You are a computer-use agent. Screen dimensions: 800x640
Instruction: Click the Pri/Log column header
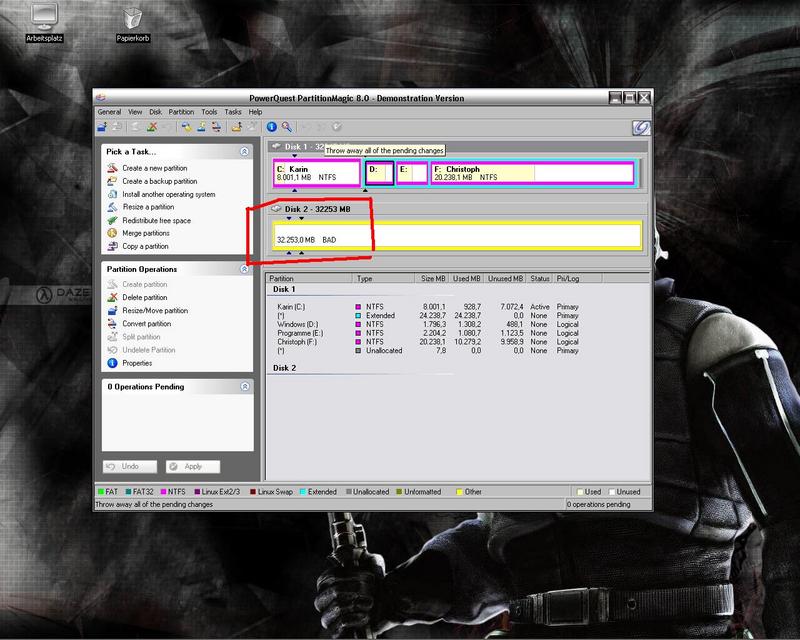578,279
